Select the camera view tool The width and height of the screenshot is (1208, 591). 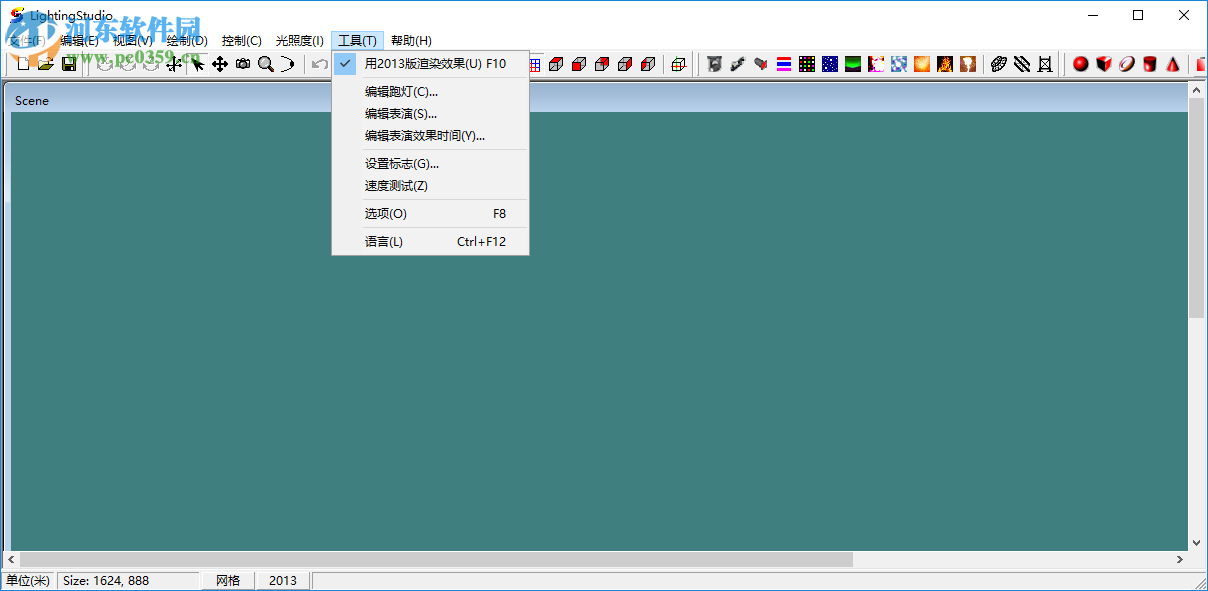(242, 63)
